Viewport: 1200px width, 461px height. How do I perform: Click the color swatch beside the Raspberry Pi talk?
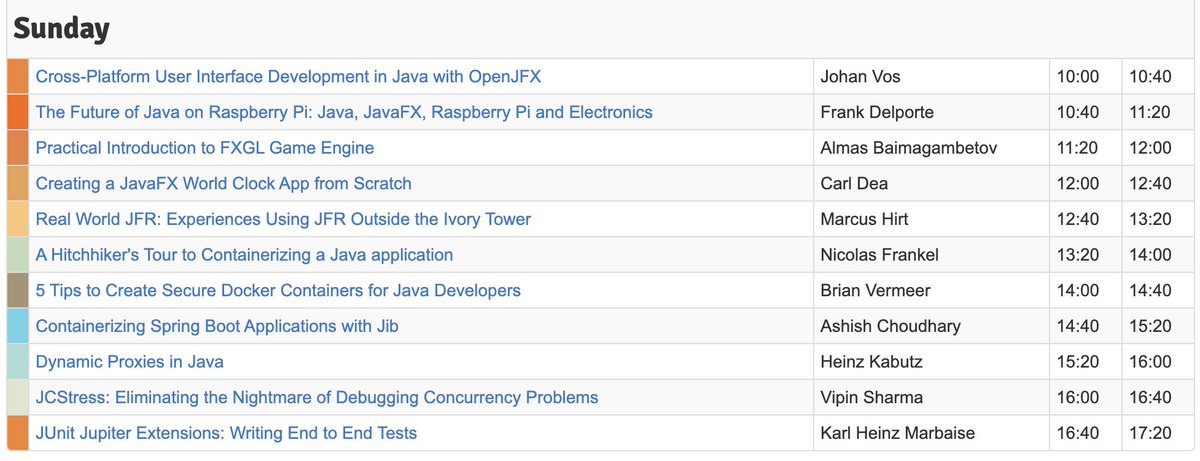[x=18, y=112]
